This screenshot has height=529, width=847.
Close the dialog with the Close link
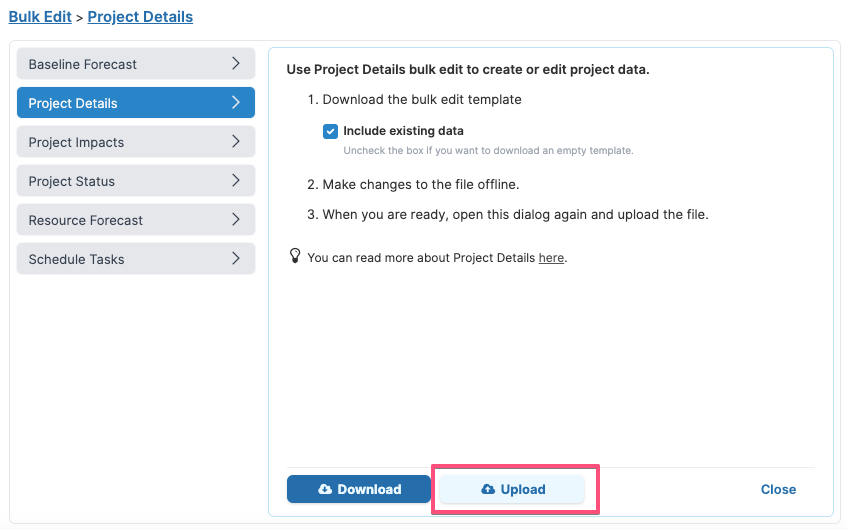coord(778,489)
